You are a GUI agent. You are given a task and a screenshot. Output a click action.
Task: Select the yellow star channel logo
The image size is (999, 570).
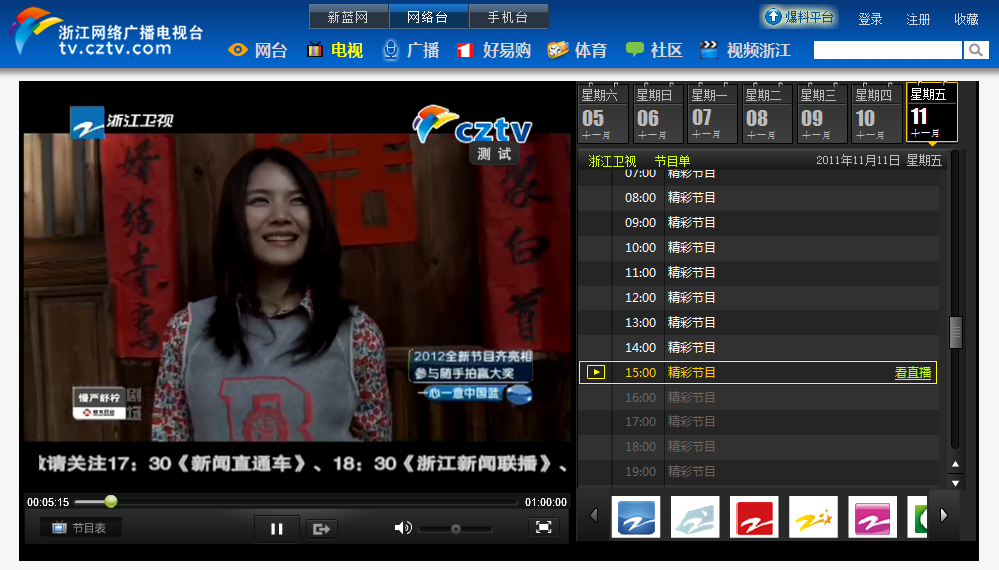tap(813, 517)
